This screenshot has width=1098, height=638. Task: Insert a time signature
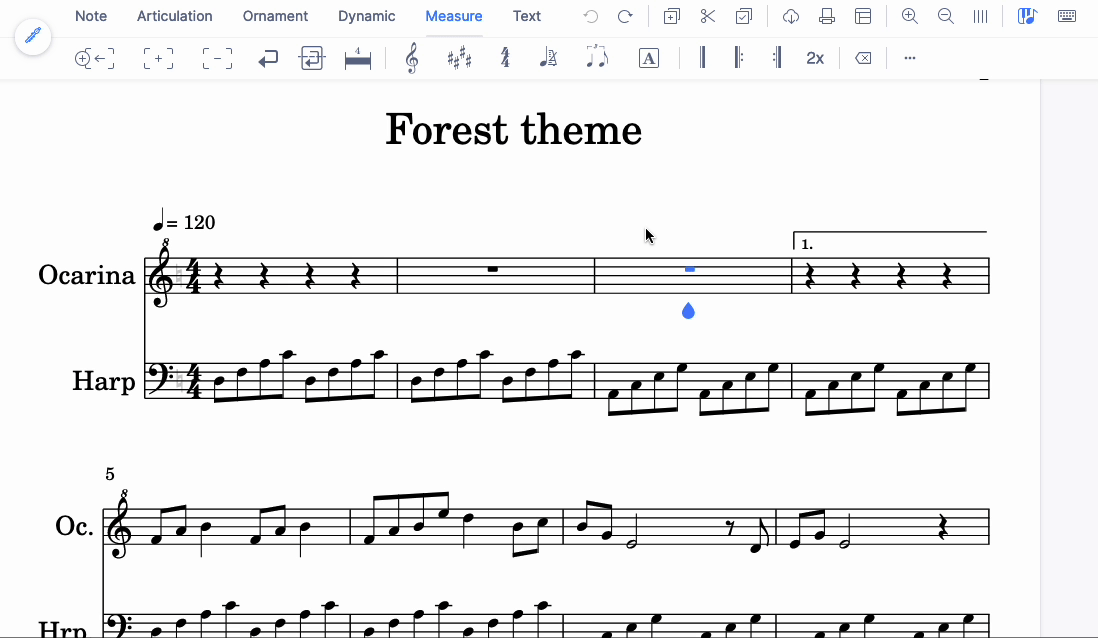click(505, 57)
